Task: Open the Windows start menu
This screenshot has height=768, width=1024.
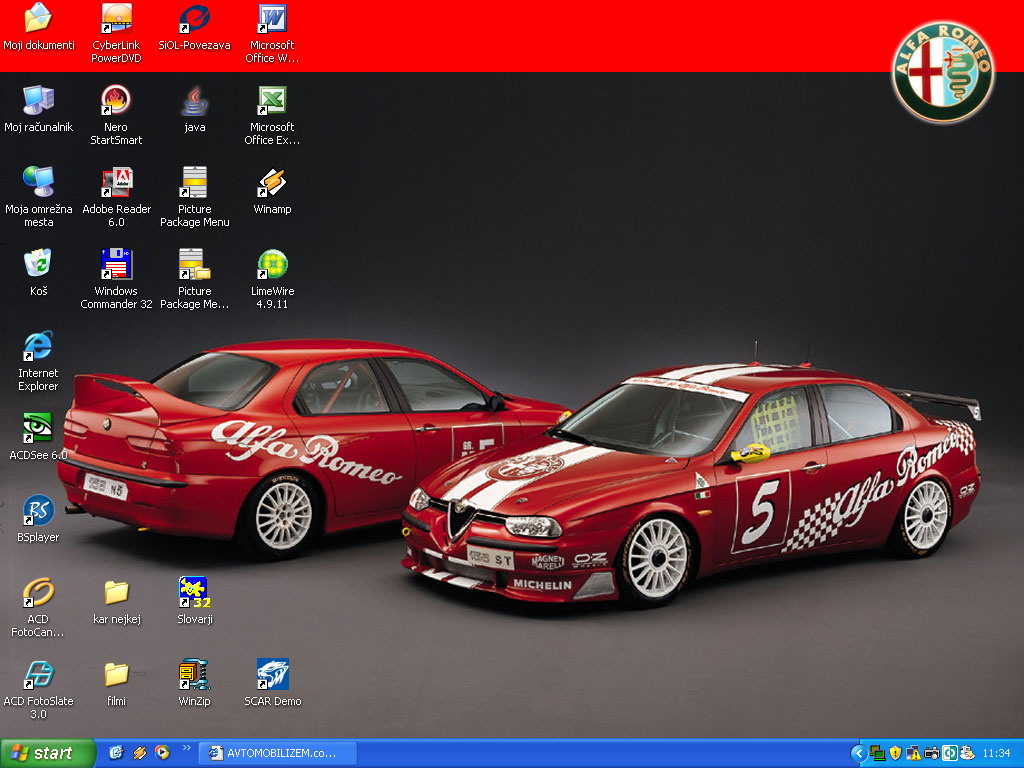Action: [x=48, y=754]
